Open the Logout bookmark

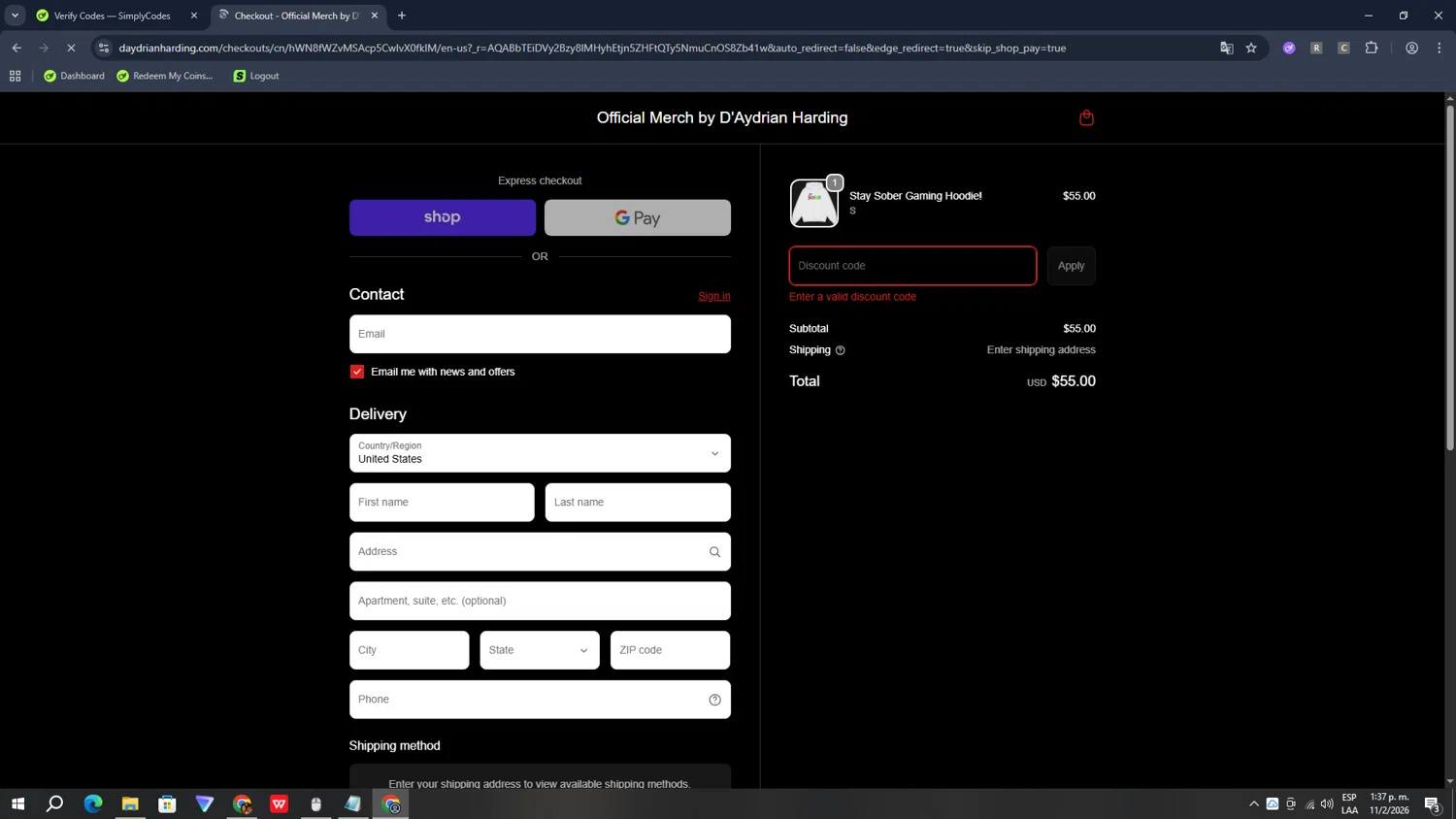point(256,76)
